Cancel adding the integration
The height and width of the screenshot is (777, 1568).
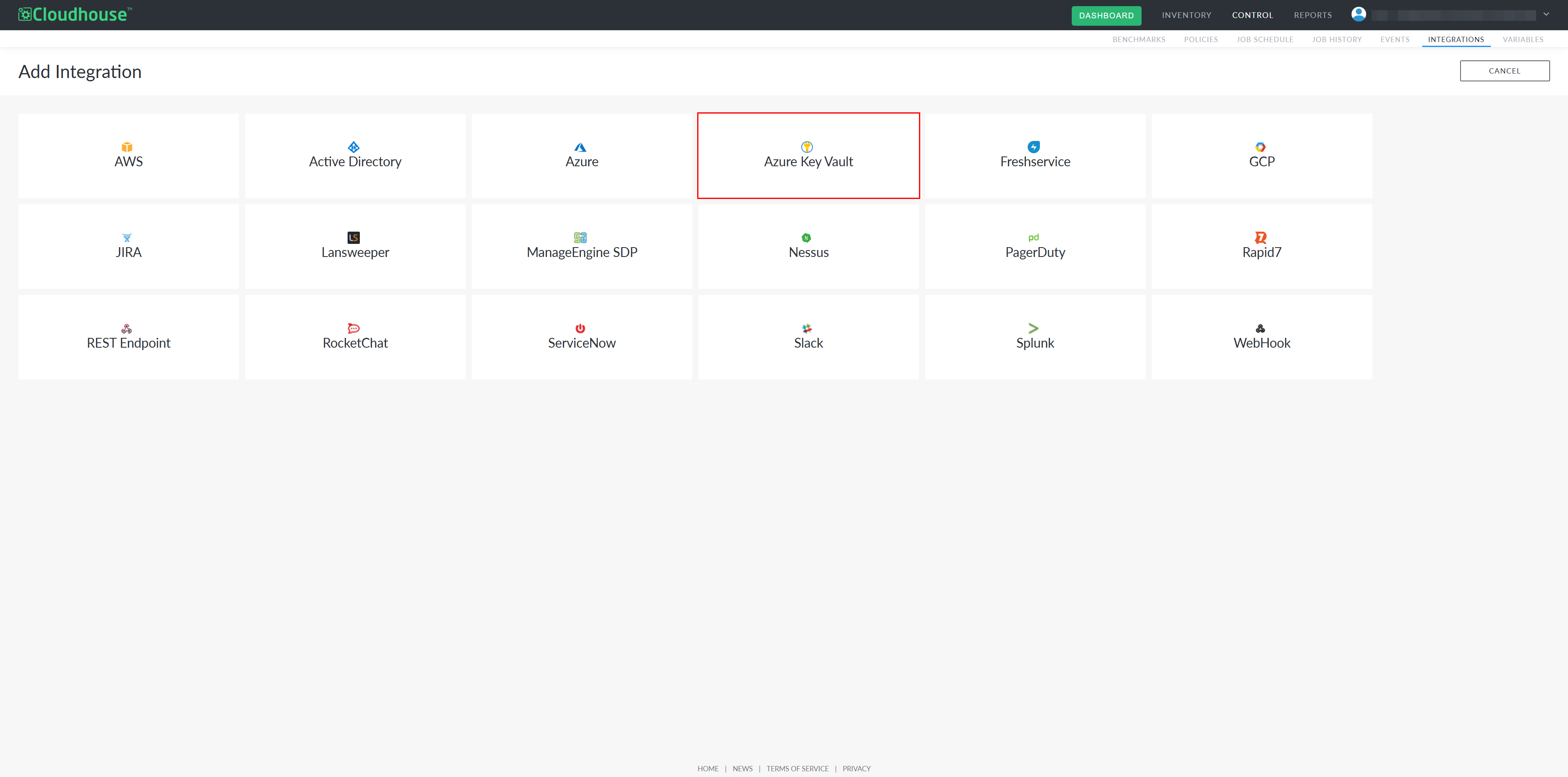[x=1504, y=71]
